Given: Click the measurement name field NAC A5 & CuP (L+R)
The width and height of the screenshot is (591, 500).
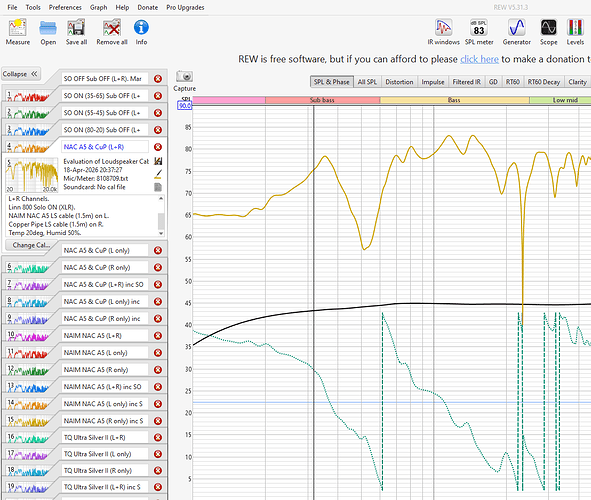Looking at the screenshot, I should click(x=105, y=147).
